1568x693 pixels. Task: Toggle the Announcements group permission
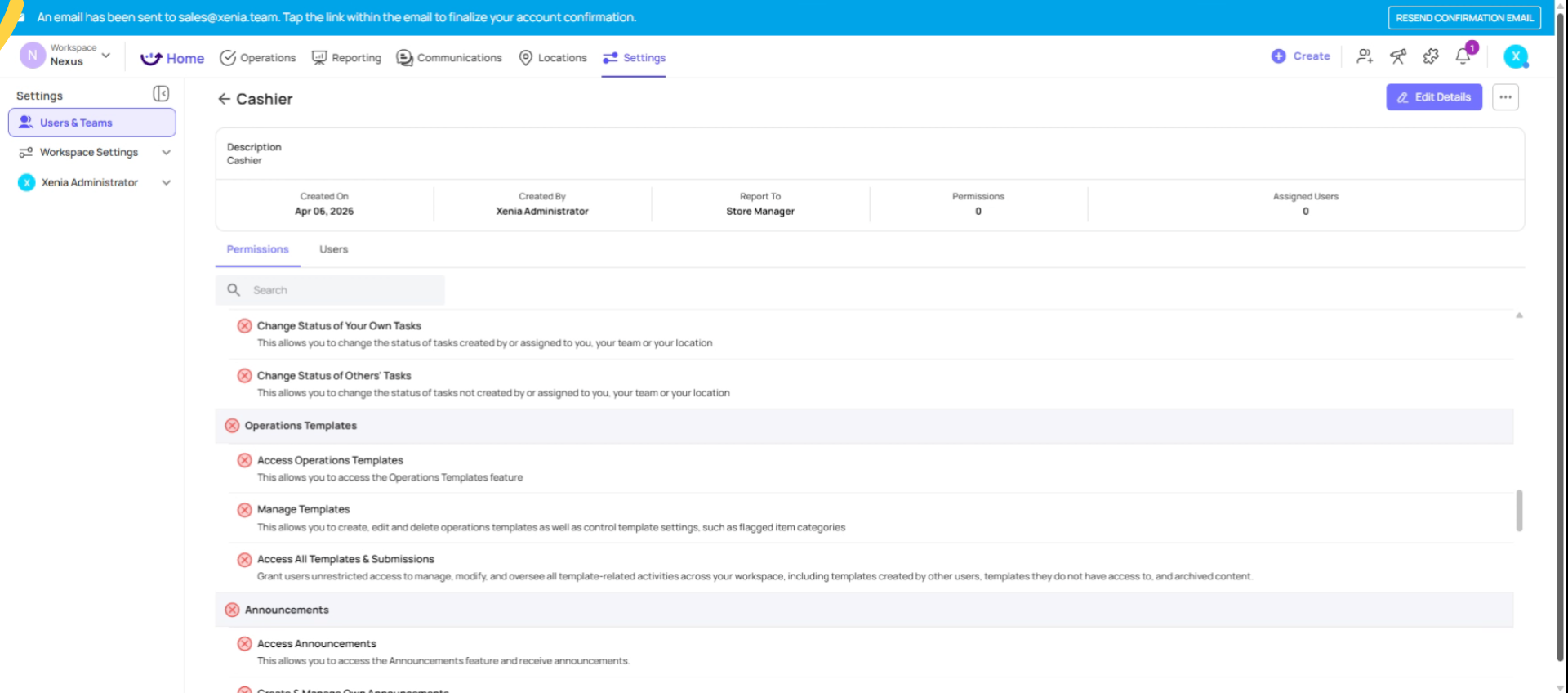(x=232, y=610)
